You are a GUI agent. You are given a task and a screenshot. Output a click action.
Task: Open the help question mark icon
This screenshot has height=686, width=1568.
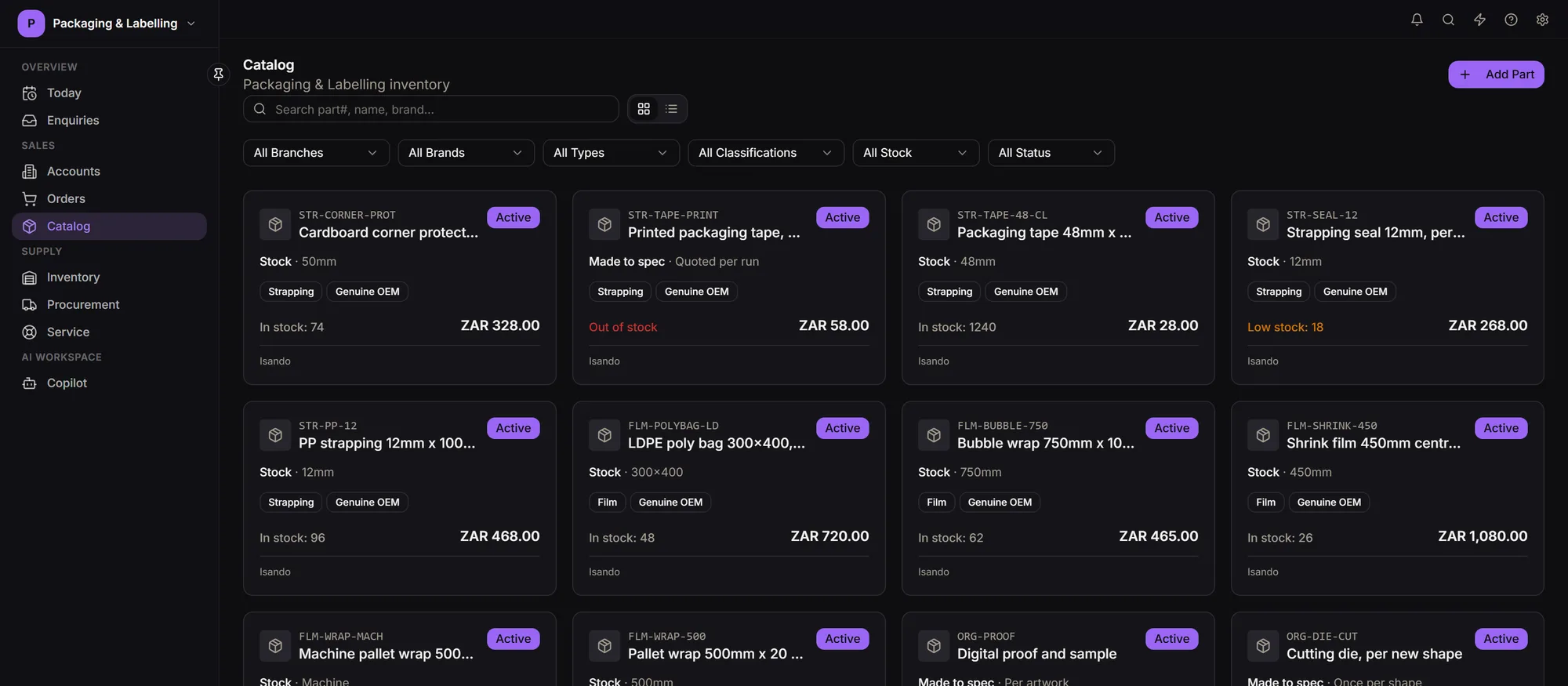pyautogui.click(x=1511, y=20)
